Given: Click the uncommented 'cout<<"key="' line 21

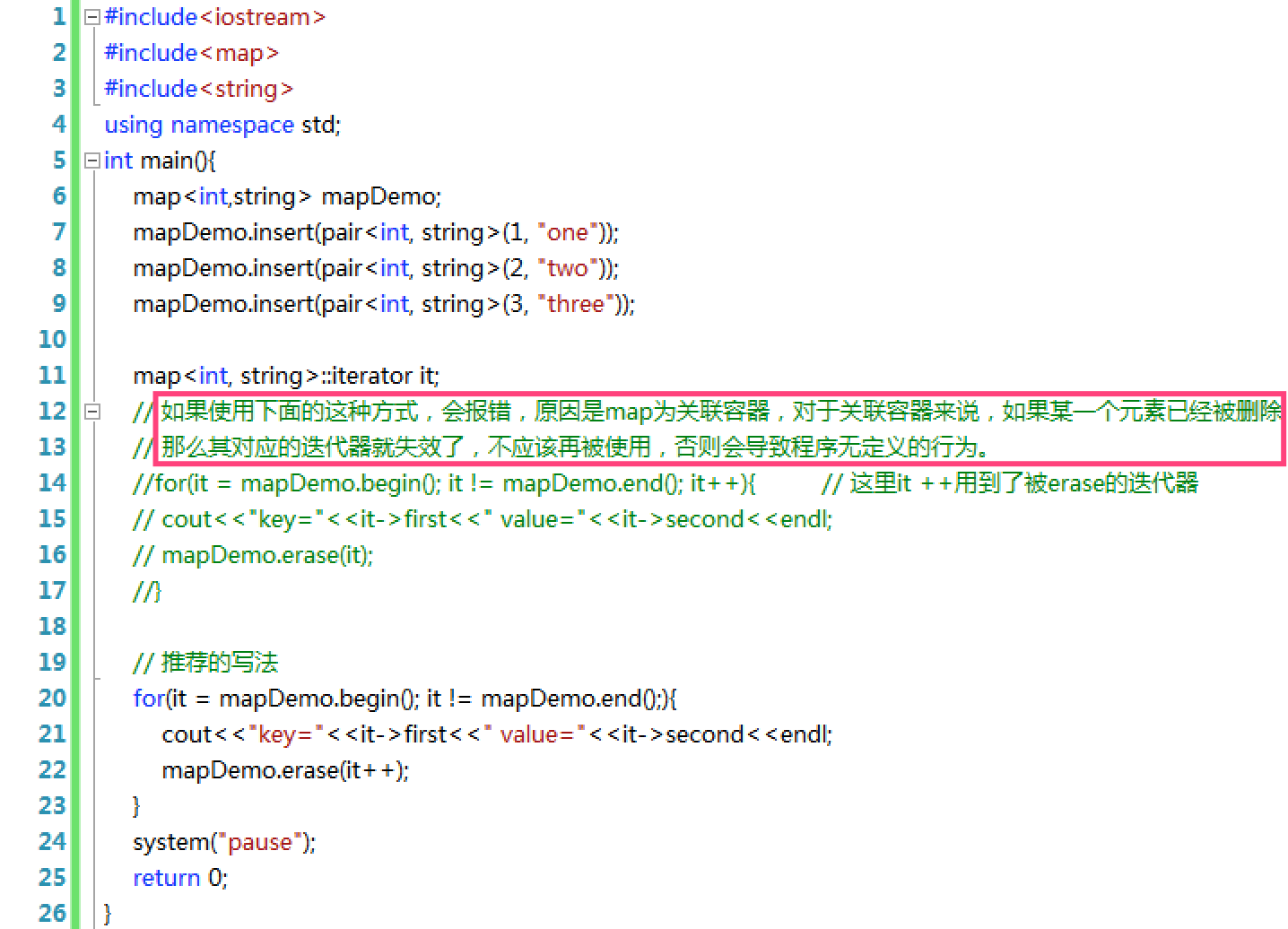Looking at the screenshot, I should pyautogui.click(x=497, y=734).
